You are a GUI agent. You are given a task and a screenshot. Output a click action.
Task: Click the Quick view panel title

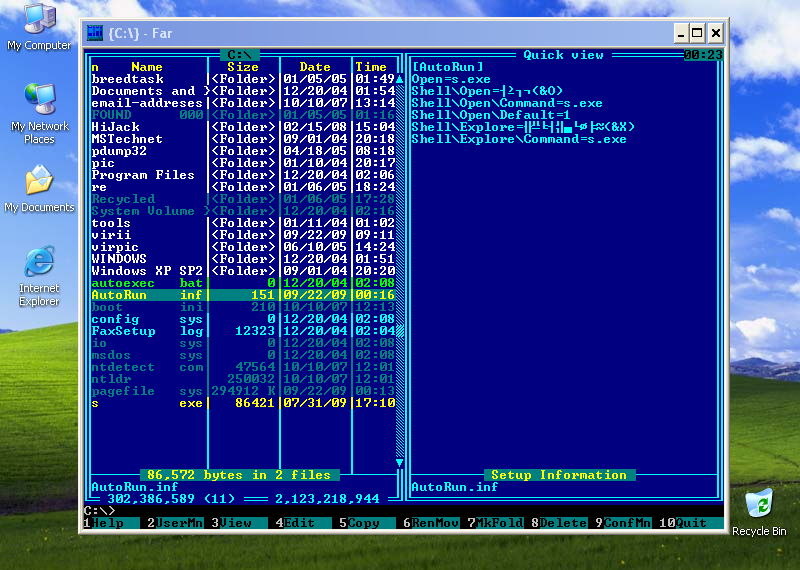563,55
